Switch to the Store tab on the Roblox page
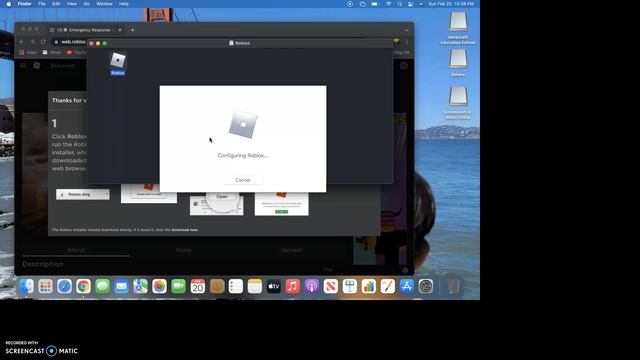 pyautogui.click(x=184, y=250)
